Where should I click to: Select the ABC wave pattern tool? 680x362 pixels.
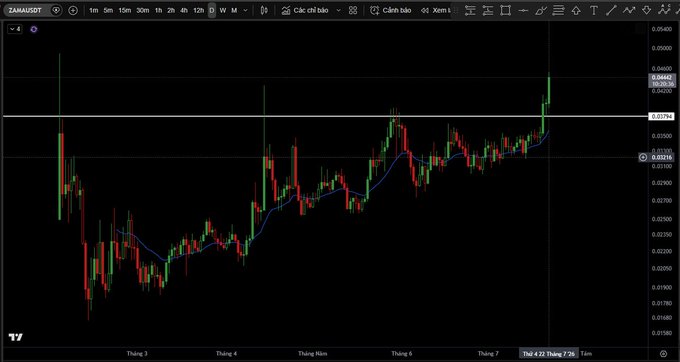pos(664,10)
